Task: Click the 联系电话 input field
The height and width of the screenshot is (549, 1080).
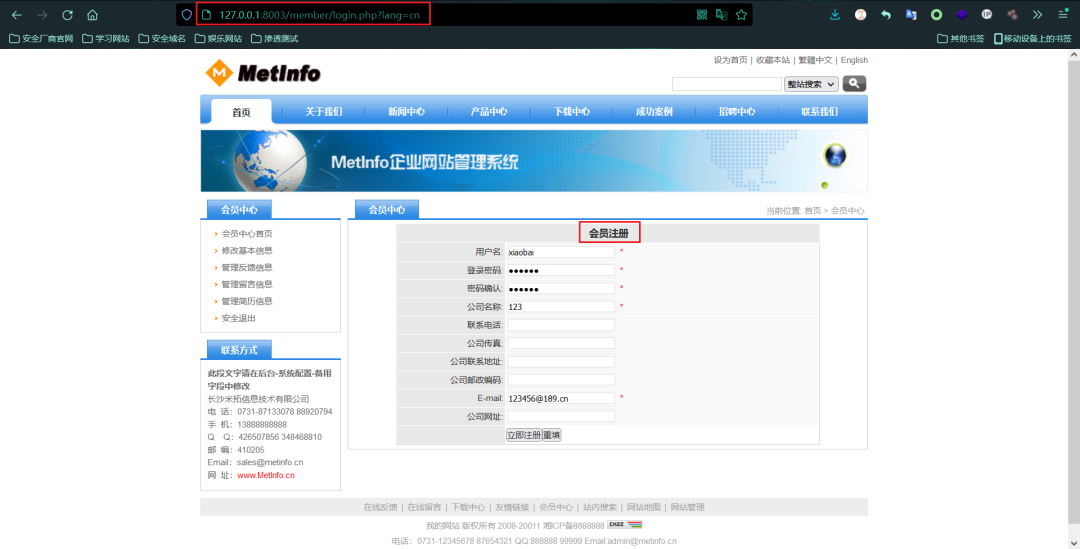Action: [561, 325]
